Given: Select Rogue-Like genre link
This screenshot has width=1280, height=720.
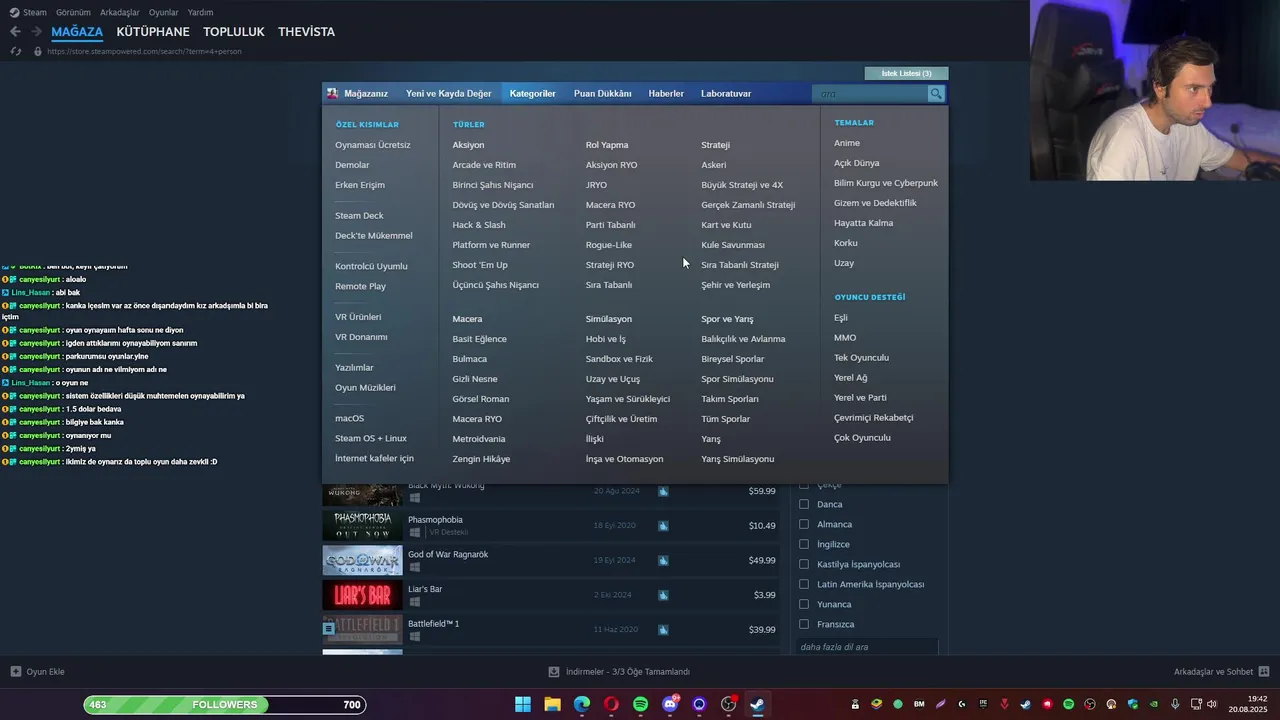Looking at the screenshot, I should pos(609,245).
